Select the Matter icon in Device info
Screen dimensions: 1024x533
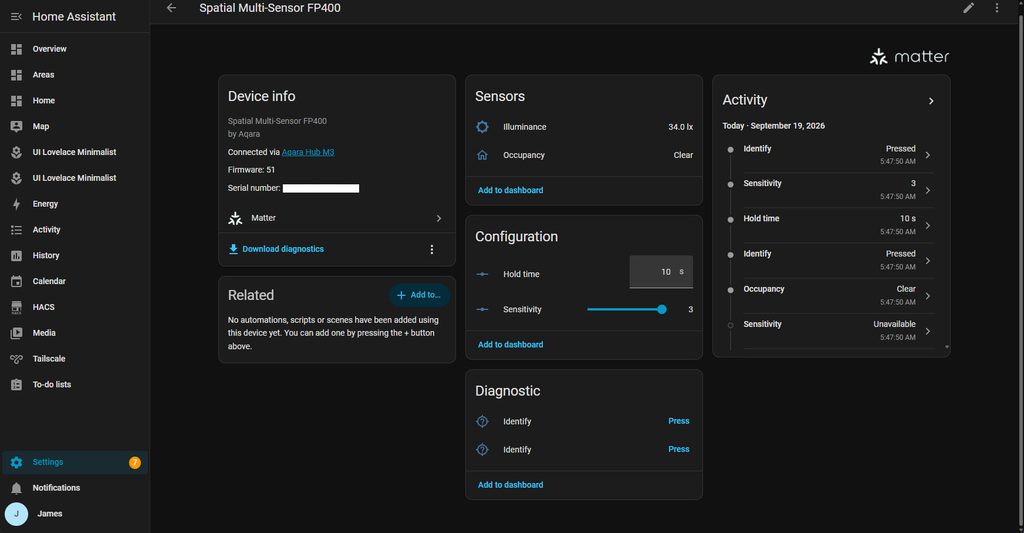pyautogui.click(x=235, y=218)
